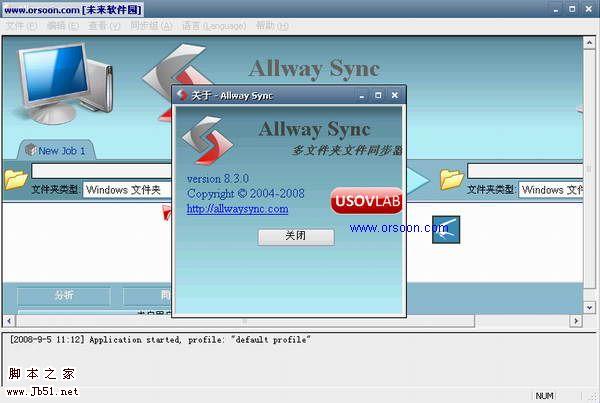Focus the right folder path field
Image resolution: width=600 pixels, height=403 pixels.
click(x=525, y=171)
